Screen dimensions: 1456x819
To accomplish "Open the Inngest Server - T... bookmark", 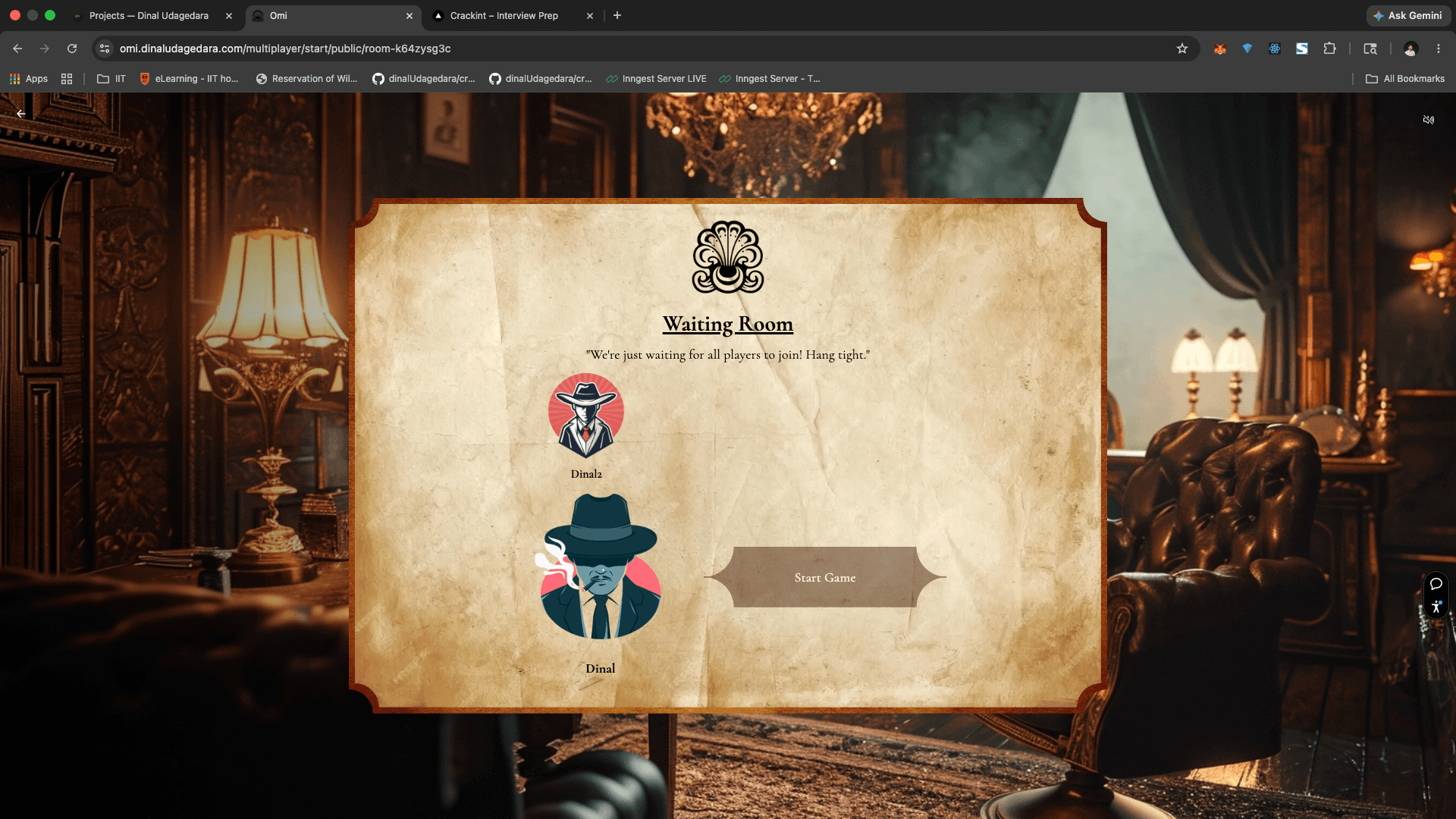I will [770, 79].
